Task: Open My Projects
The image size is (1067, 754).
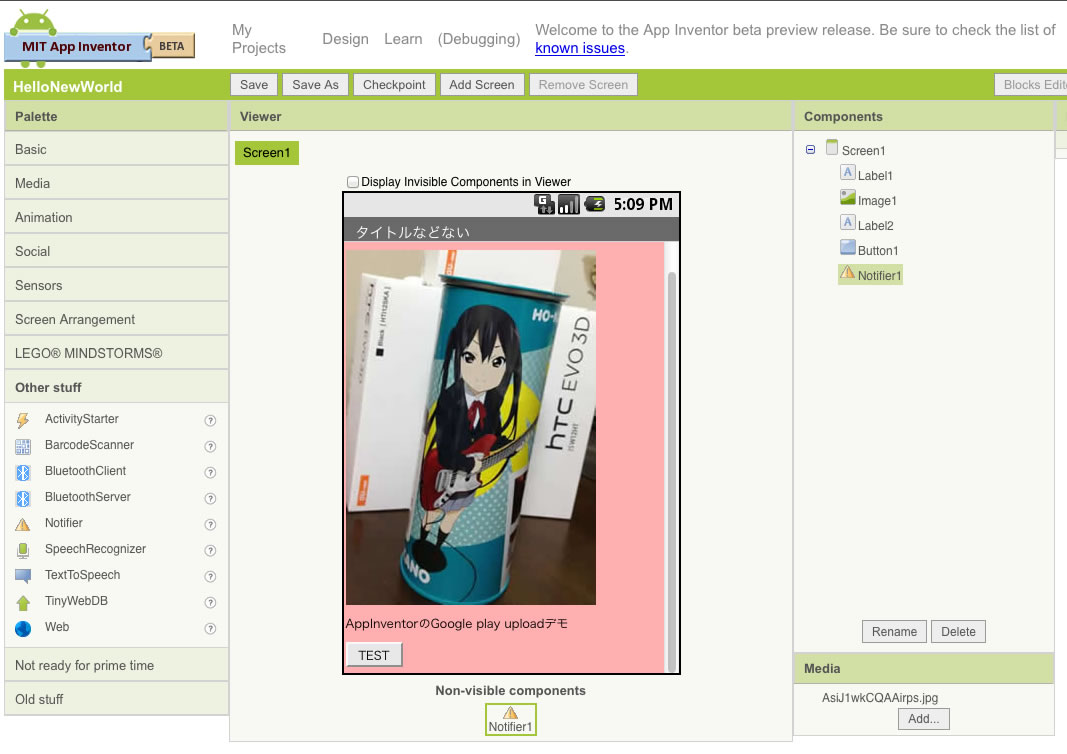Action: 259,39
